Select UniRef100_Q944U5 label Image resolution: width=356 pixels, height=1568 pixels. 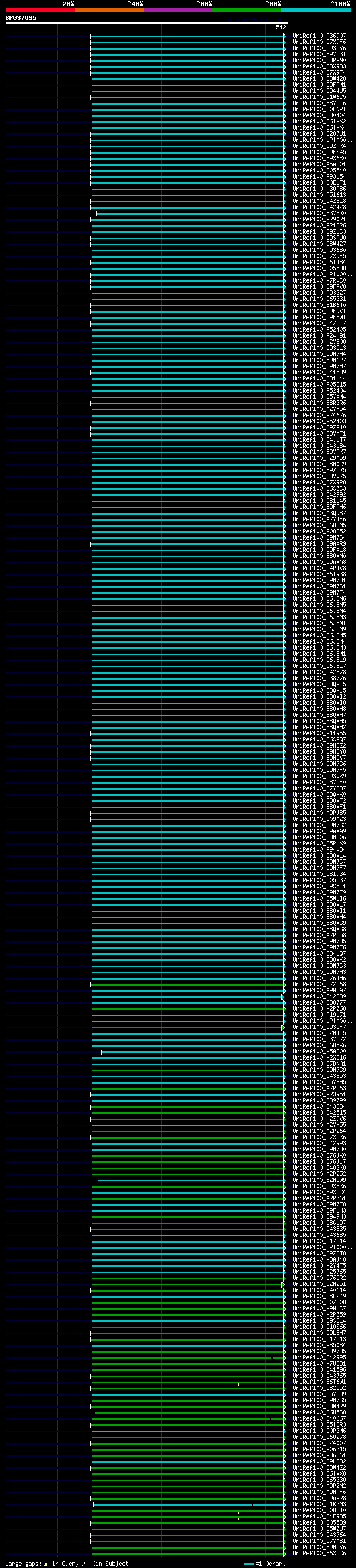[x=319, y=91]
